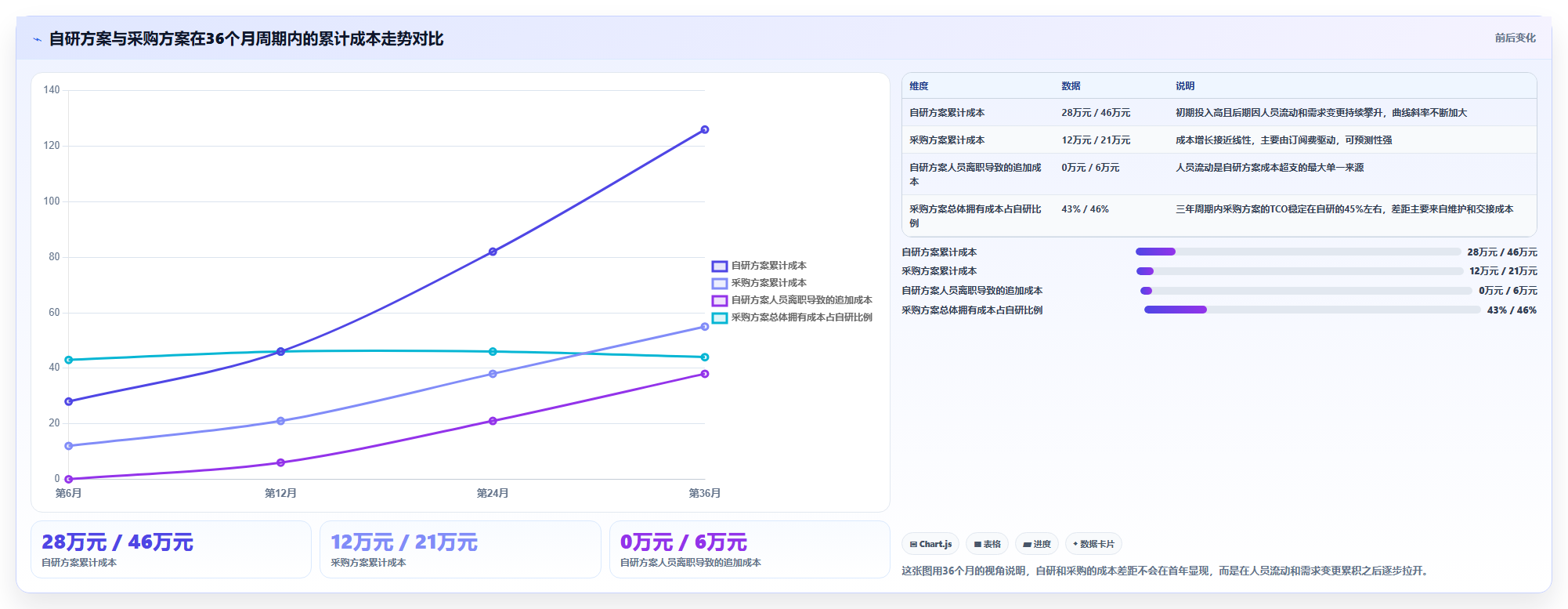Click the 28万元 / 46万元 data card
This screenshot has width=1568, height=609.
coord(171,549)
